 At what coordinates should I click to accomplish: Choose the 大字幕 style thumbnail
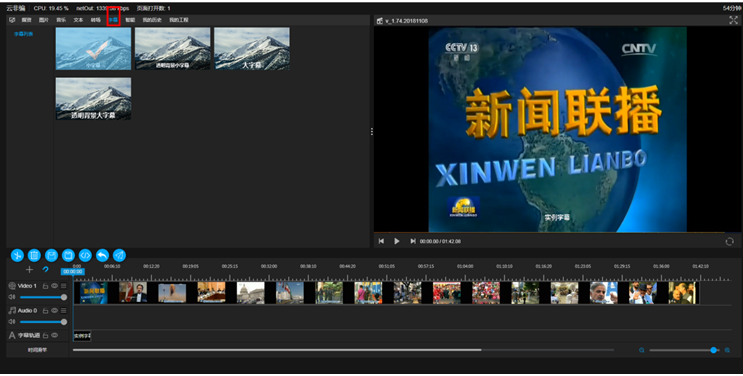252,49
